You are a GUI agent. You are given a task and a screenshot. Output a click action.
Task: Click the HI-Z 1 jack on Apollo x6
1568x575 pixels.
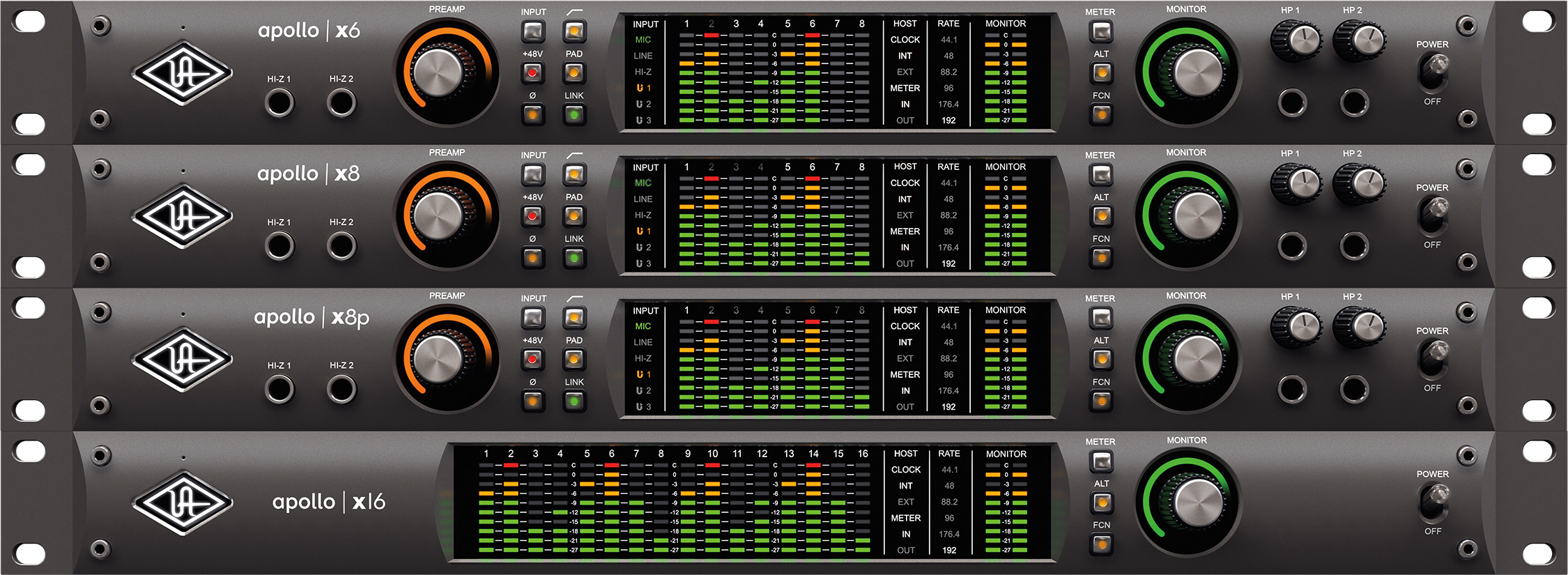click(x=279, y=103)
